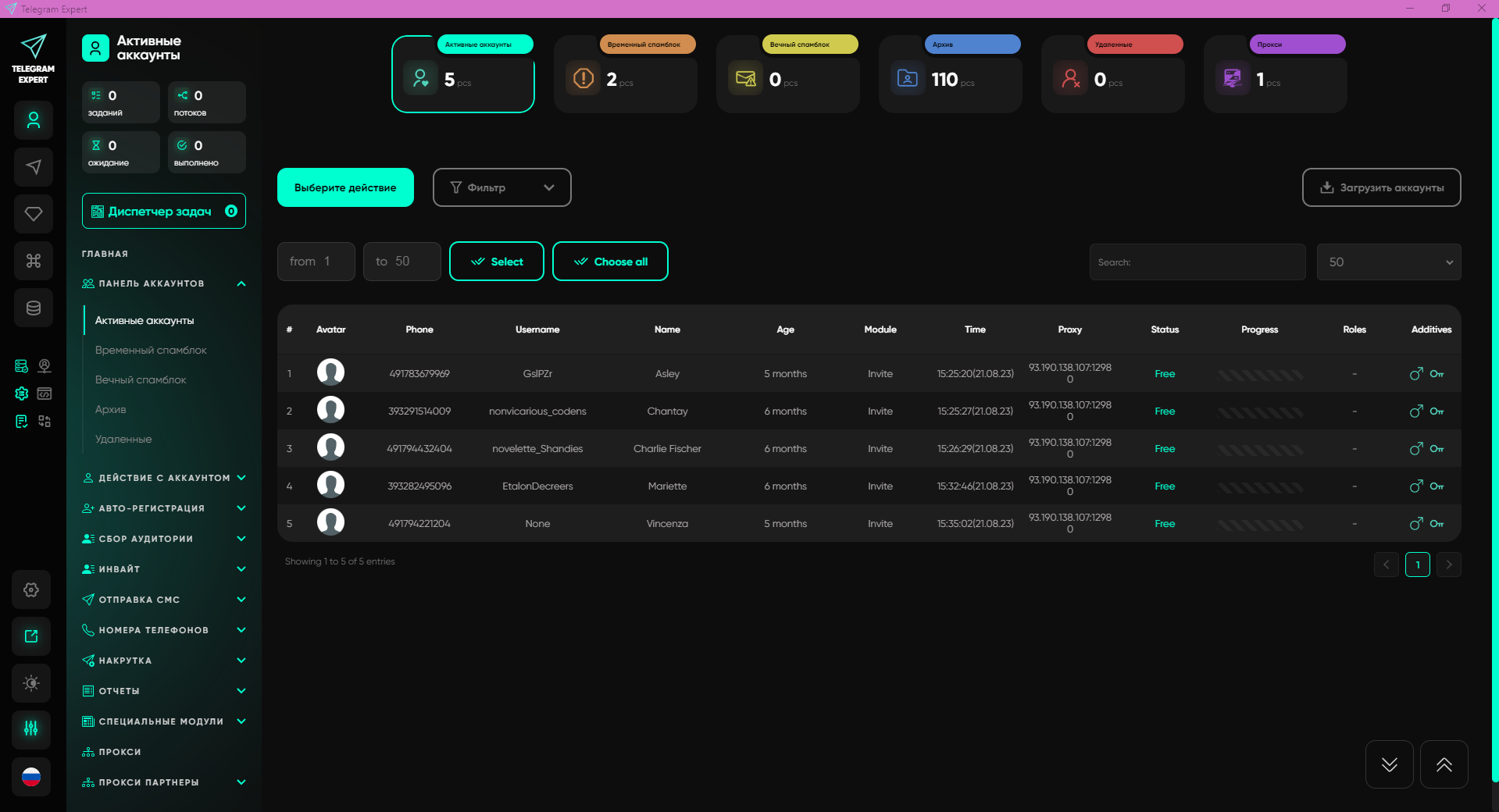Click the Telegram Expert logo

33,59
